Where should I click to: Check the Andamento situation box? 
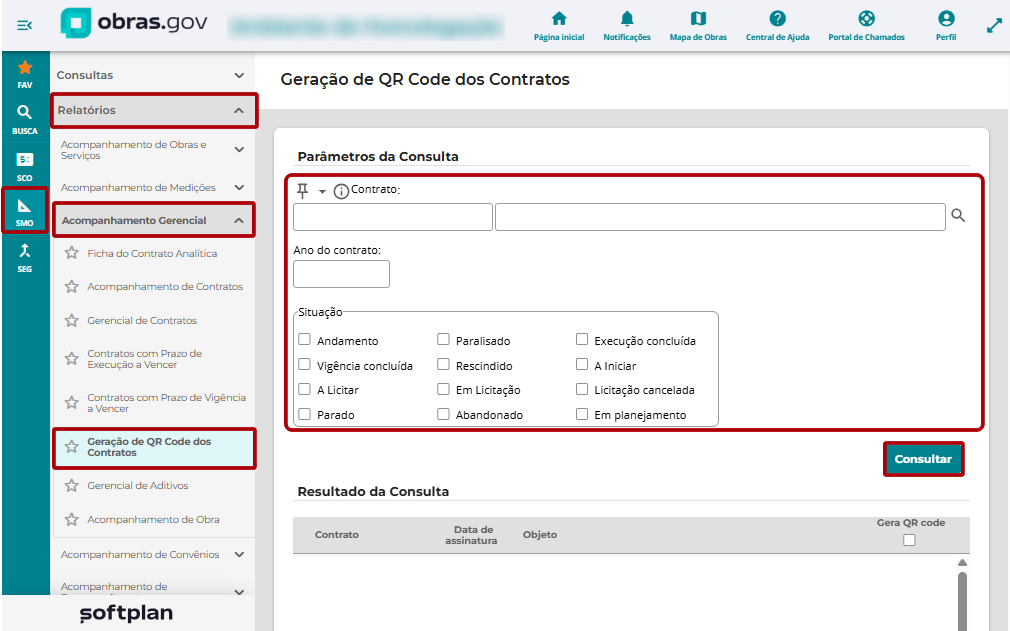pos(305,339)
